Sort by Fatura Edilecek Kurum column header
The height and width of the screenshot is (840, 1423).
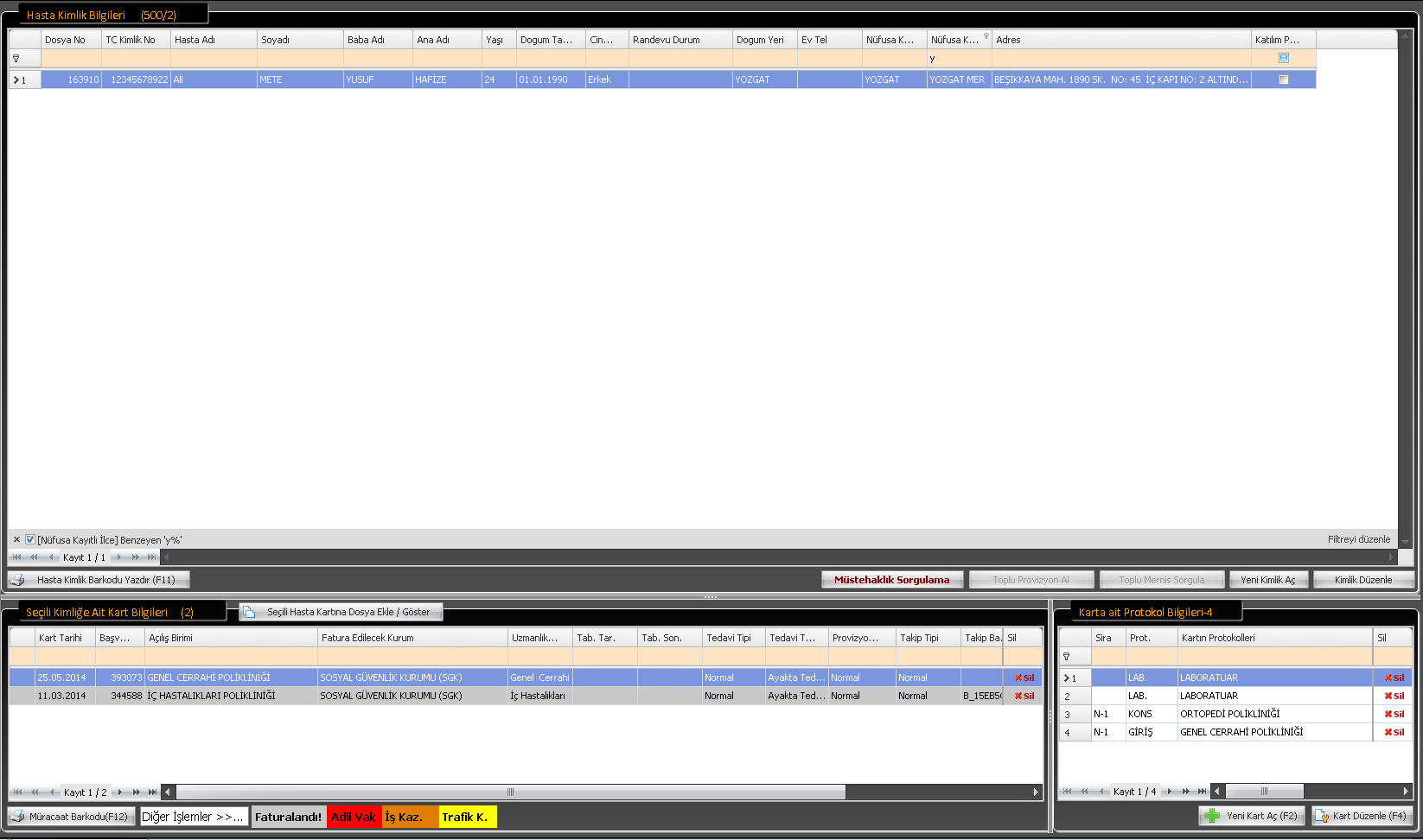click(x=412, y=638)
